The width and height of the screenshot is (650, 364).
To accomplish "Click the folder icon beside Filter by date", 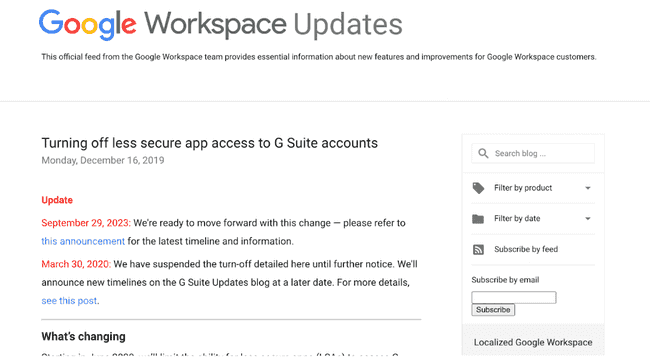I will [478, 218].
